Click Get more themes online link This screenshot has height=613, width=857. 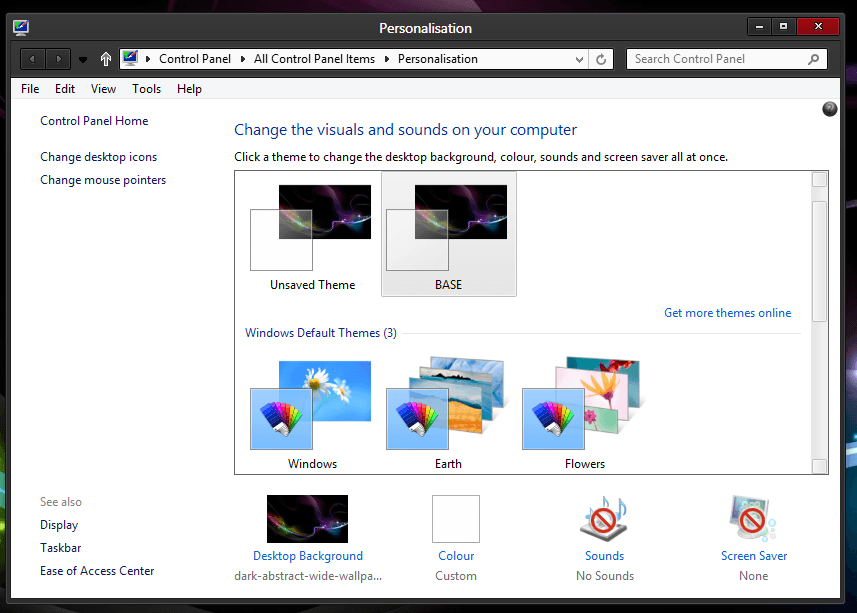727,313
